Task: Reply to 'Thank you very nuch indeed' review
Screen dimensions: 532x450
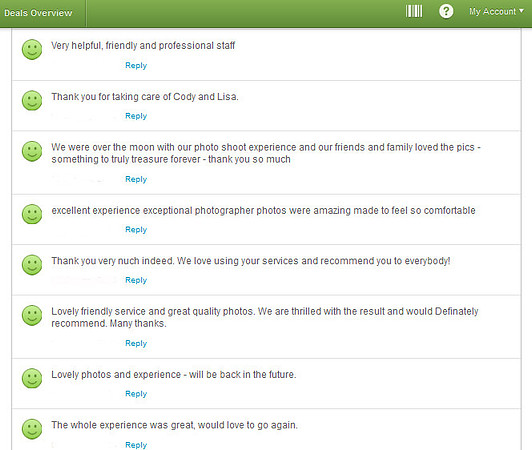Action: coord(136,280)
